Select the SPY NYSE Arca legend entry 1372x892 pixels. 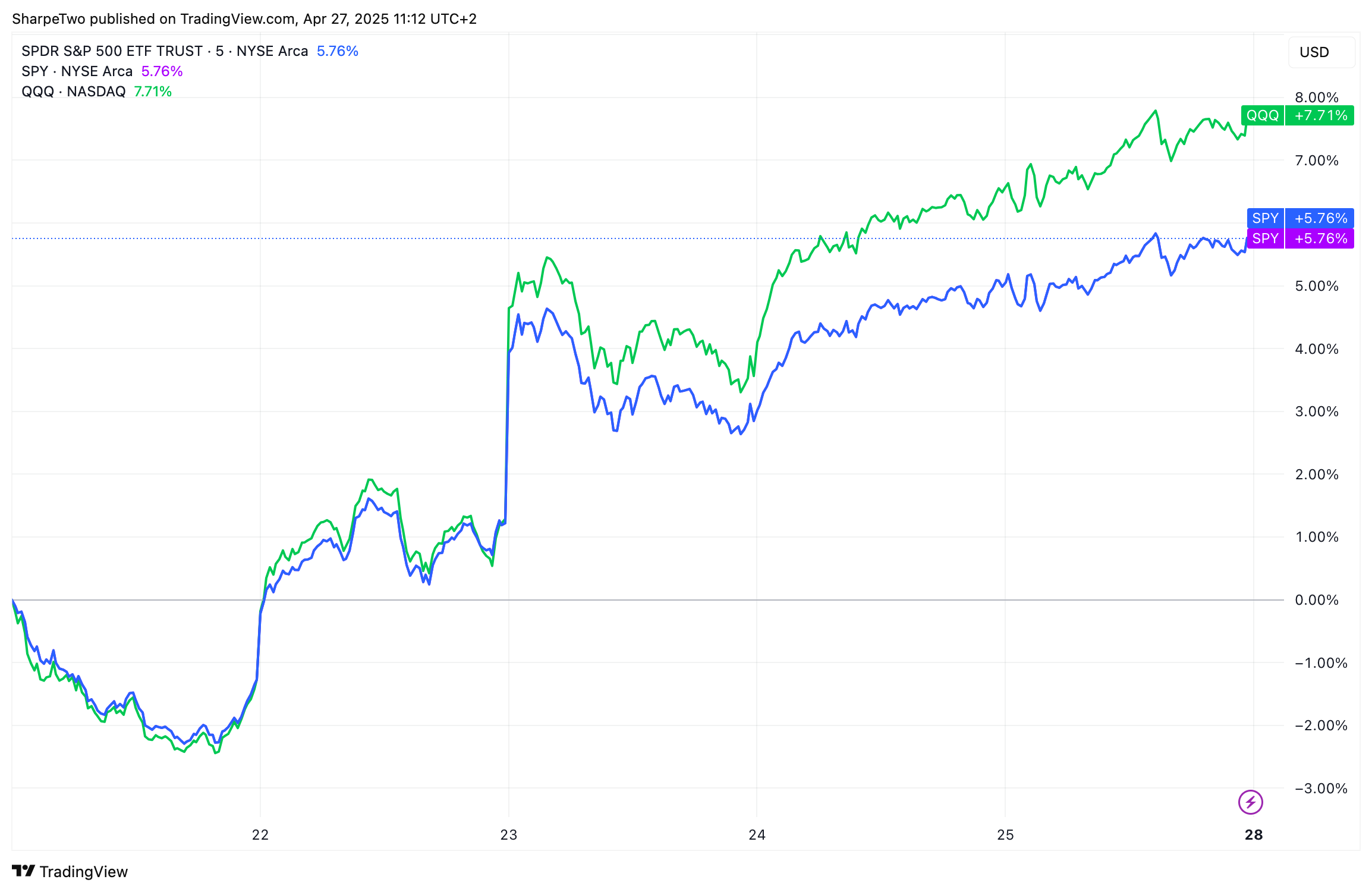click(x=77, y=71)
